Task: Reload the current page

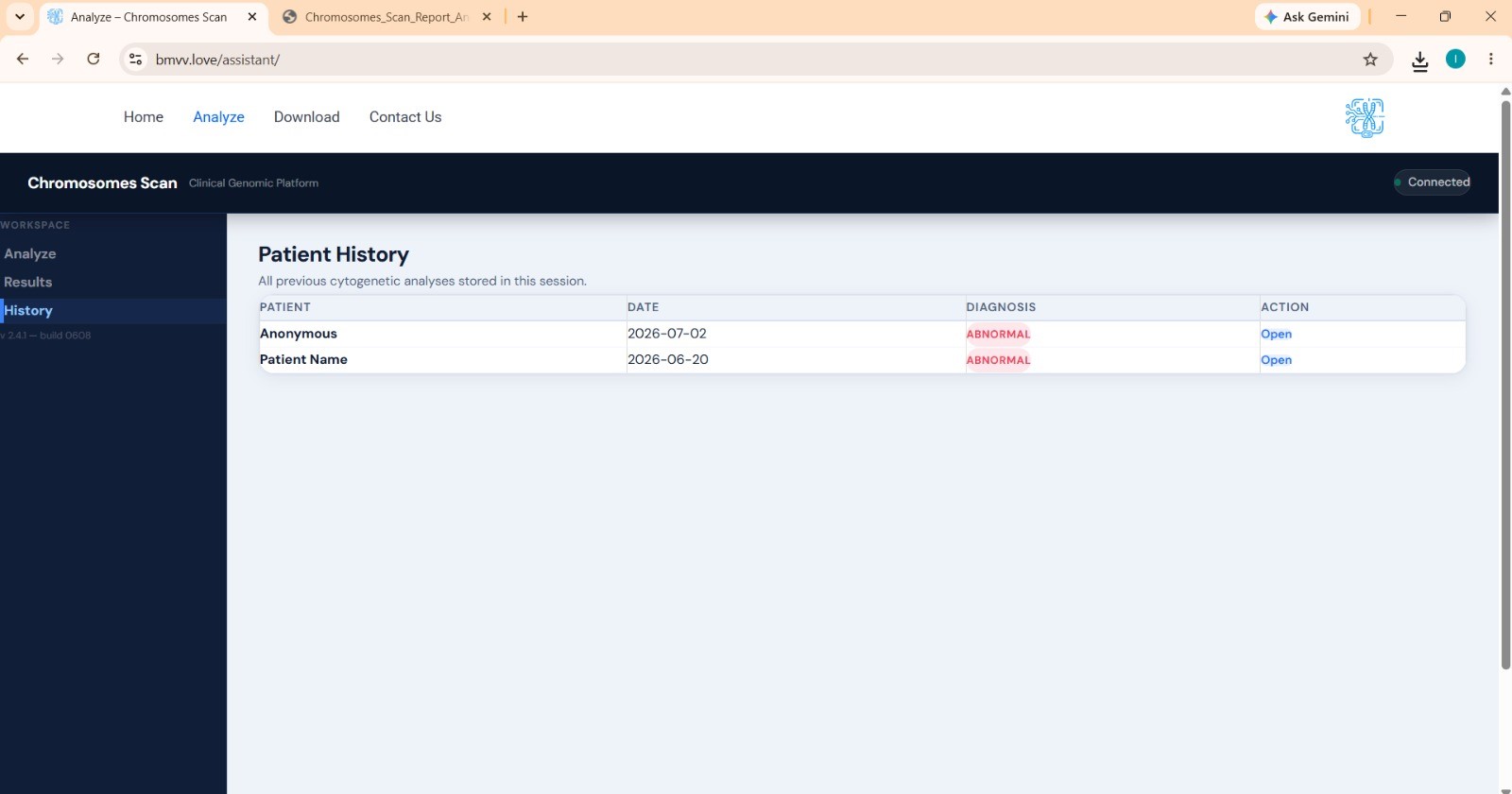Action: point(94,59)
